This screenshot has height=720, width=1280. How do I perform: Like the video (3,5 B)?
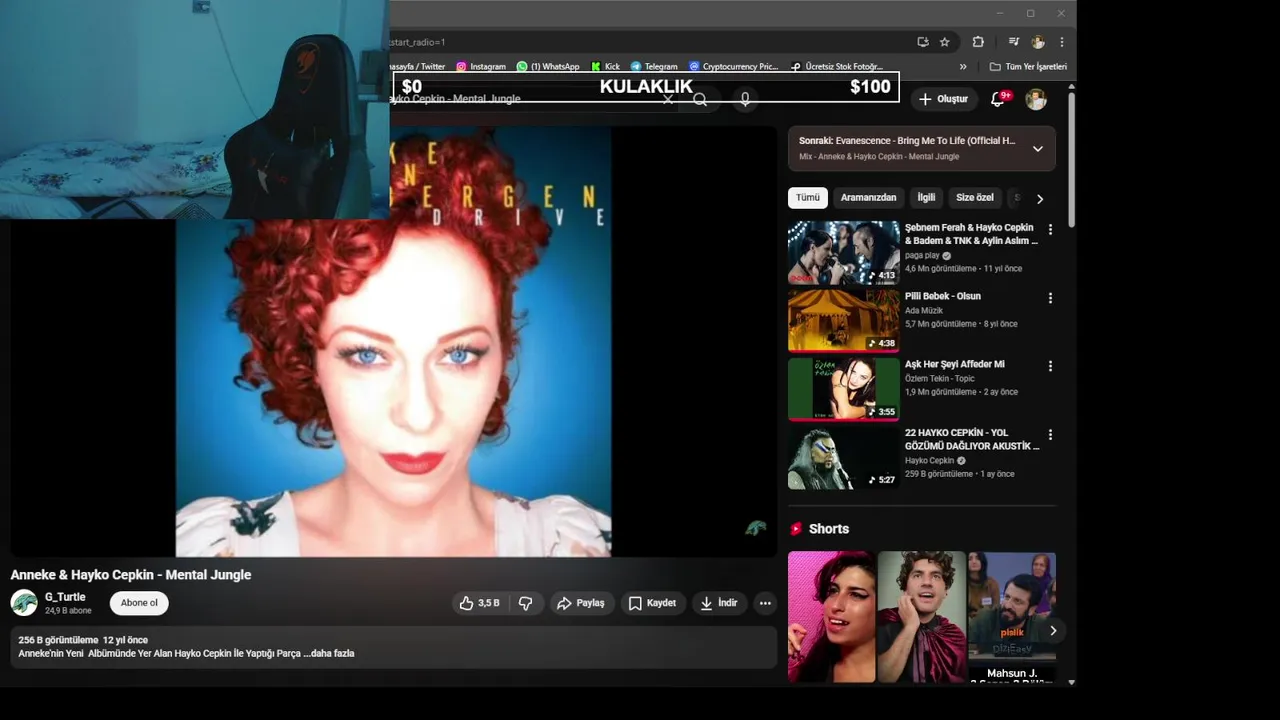[x=481, y=603]
